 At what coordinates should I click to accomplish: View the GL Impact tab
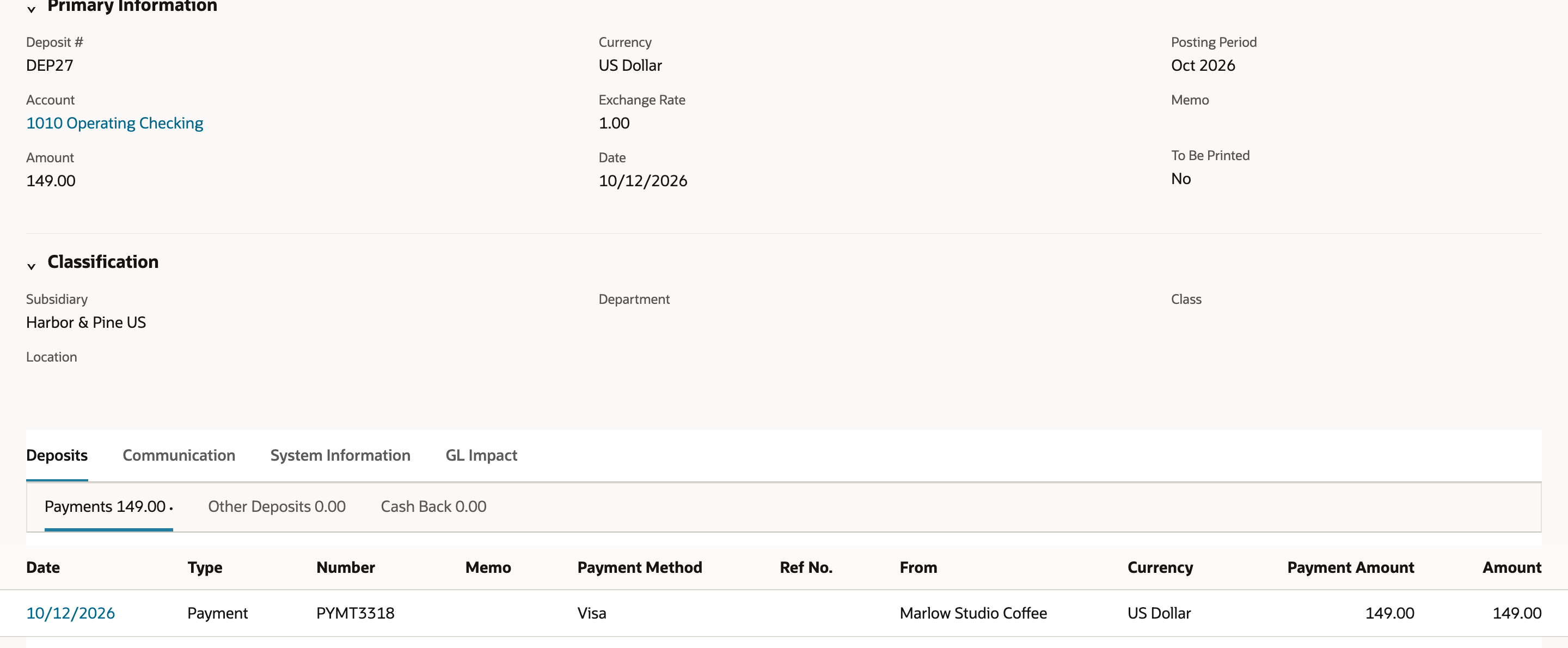pos(481,455)
